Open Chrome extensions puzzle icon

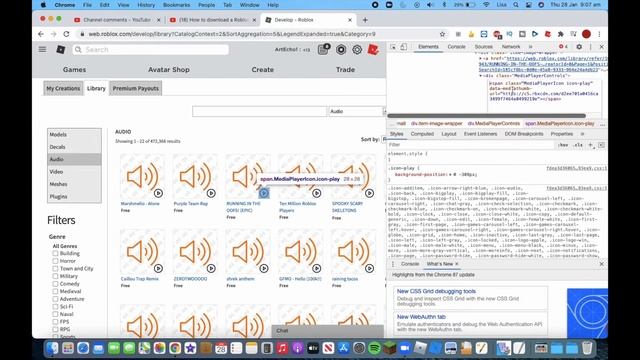pyautogui.click(x=560, y=34)
